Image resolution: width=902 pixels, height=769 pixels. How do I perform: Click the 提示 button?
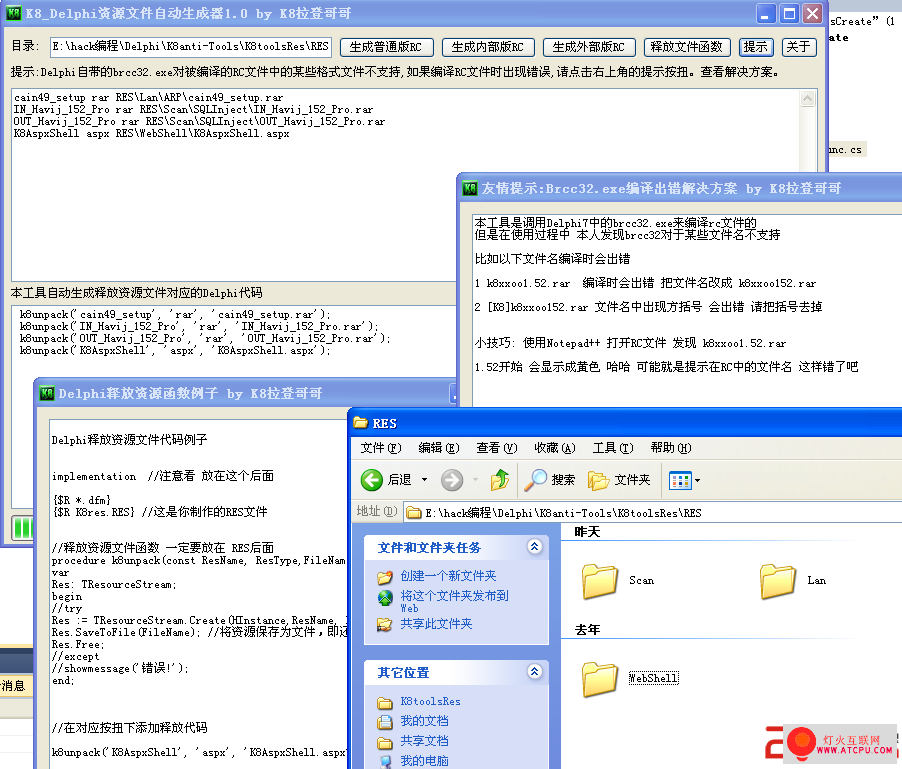756,47
